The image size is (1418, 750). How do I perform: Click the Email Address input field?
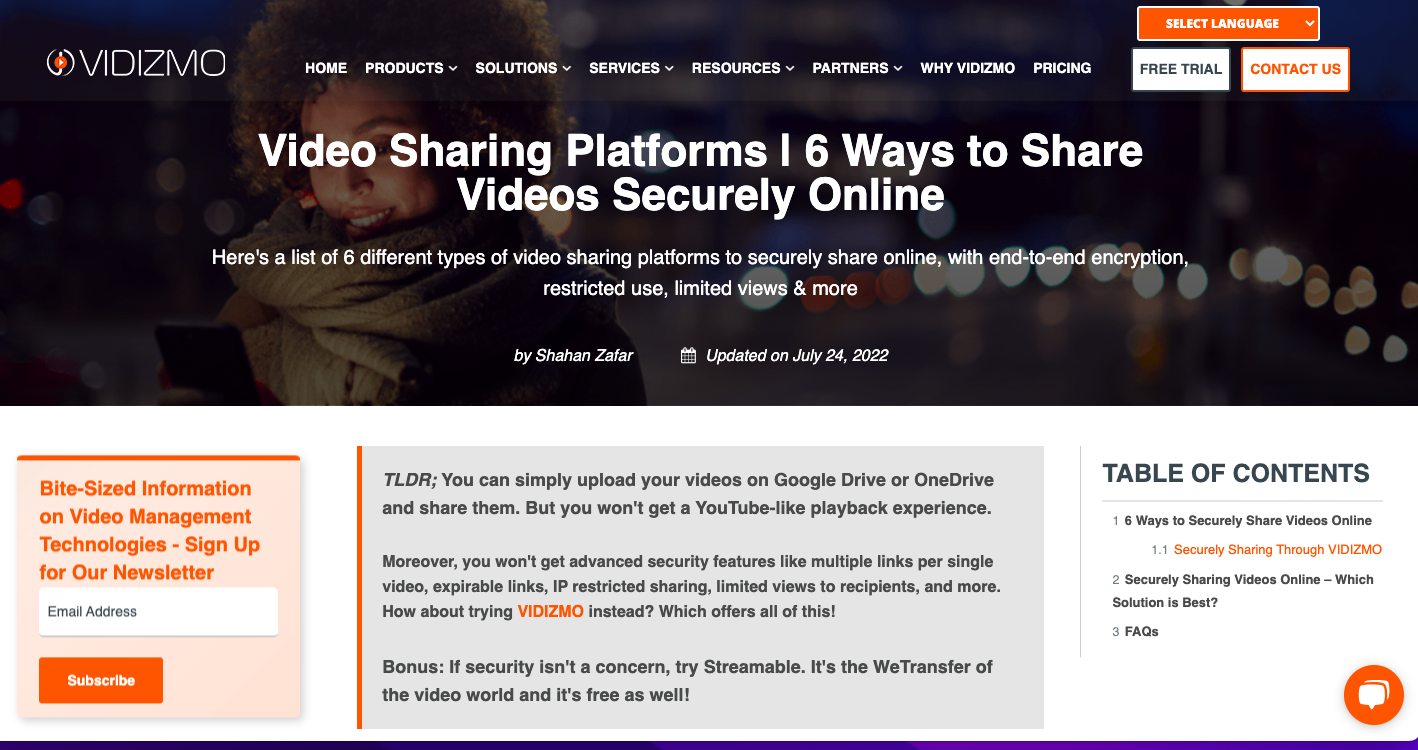pos(158,611)
